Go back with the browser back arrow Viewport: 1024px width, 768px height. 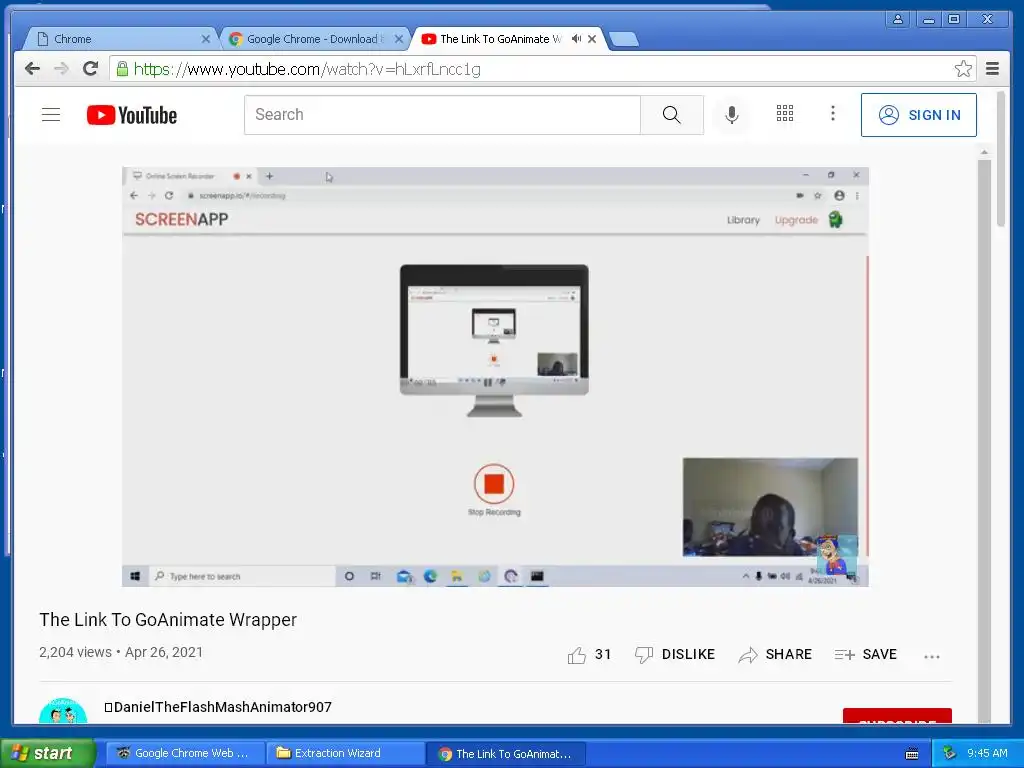32,69
